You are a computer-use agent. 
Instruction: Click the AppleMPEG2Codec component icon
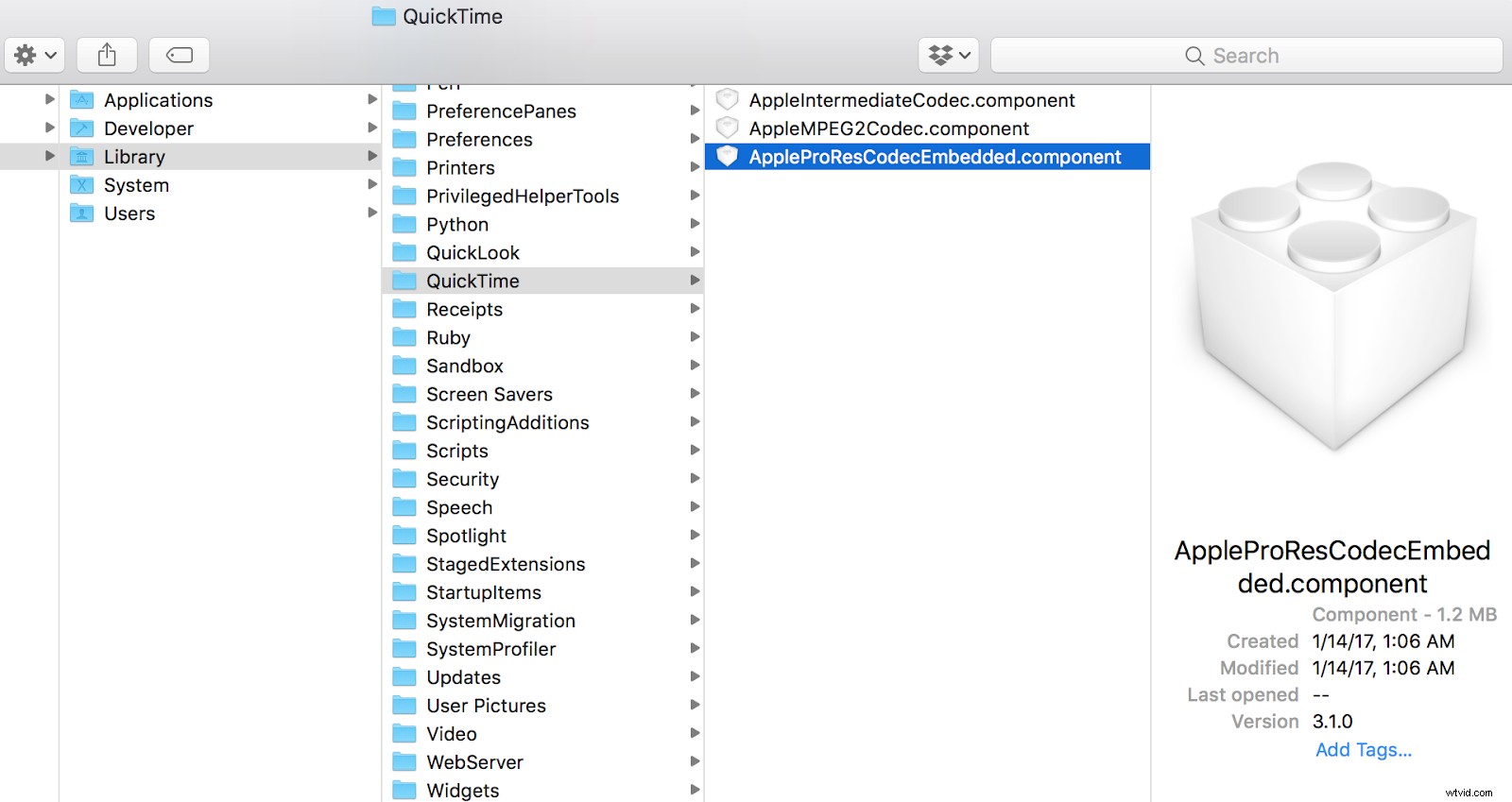[727, 128]
